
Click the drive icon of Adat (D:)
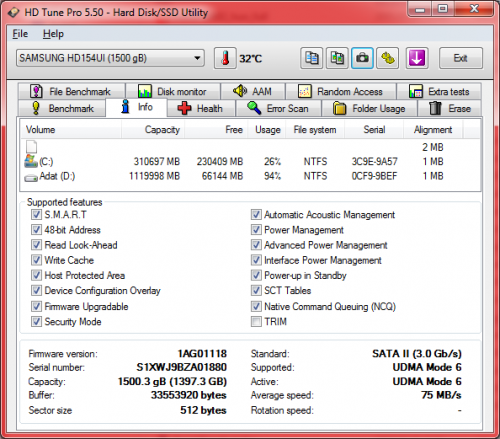pos(31,178)
